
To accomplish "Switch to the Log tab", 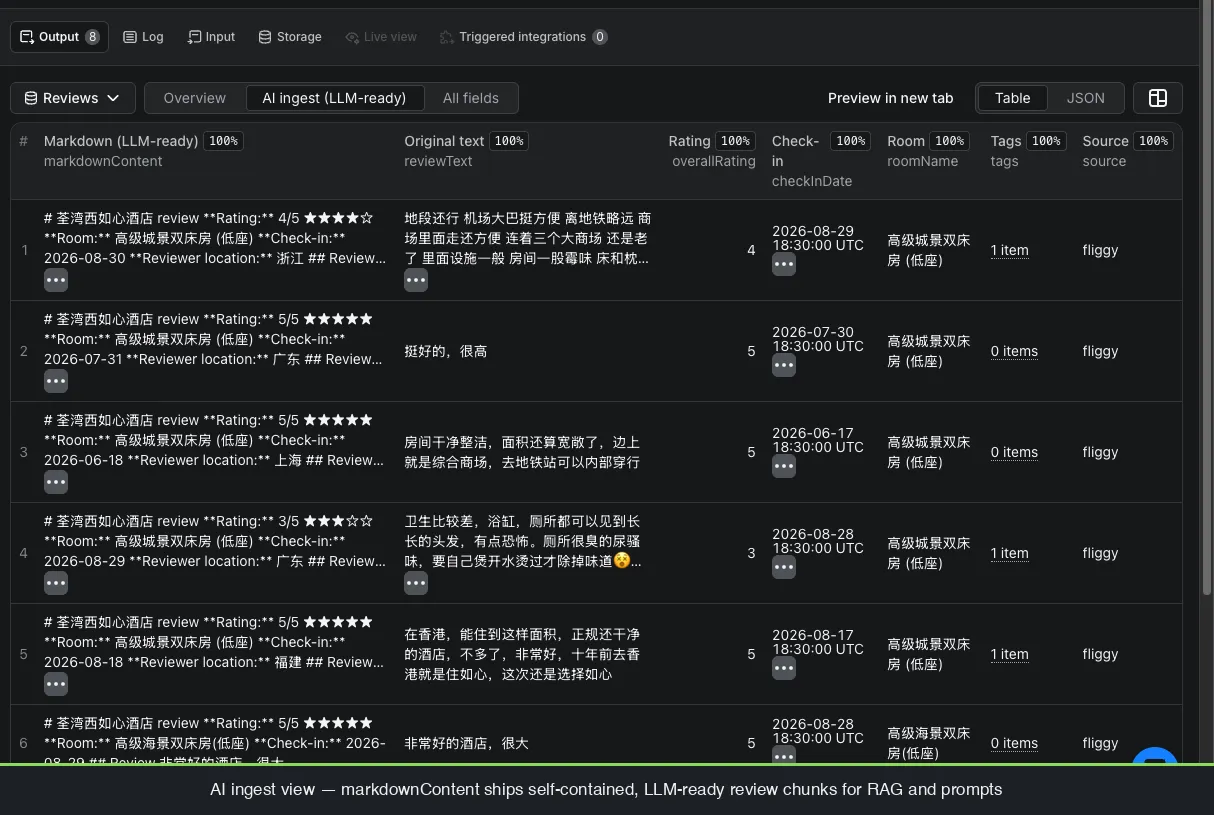I will tap(143, 37).
